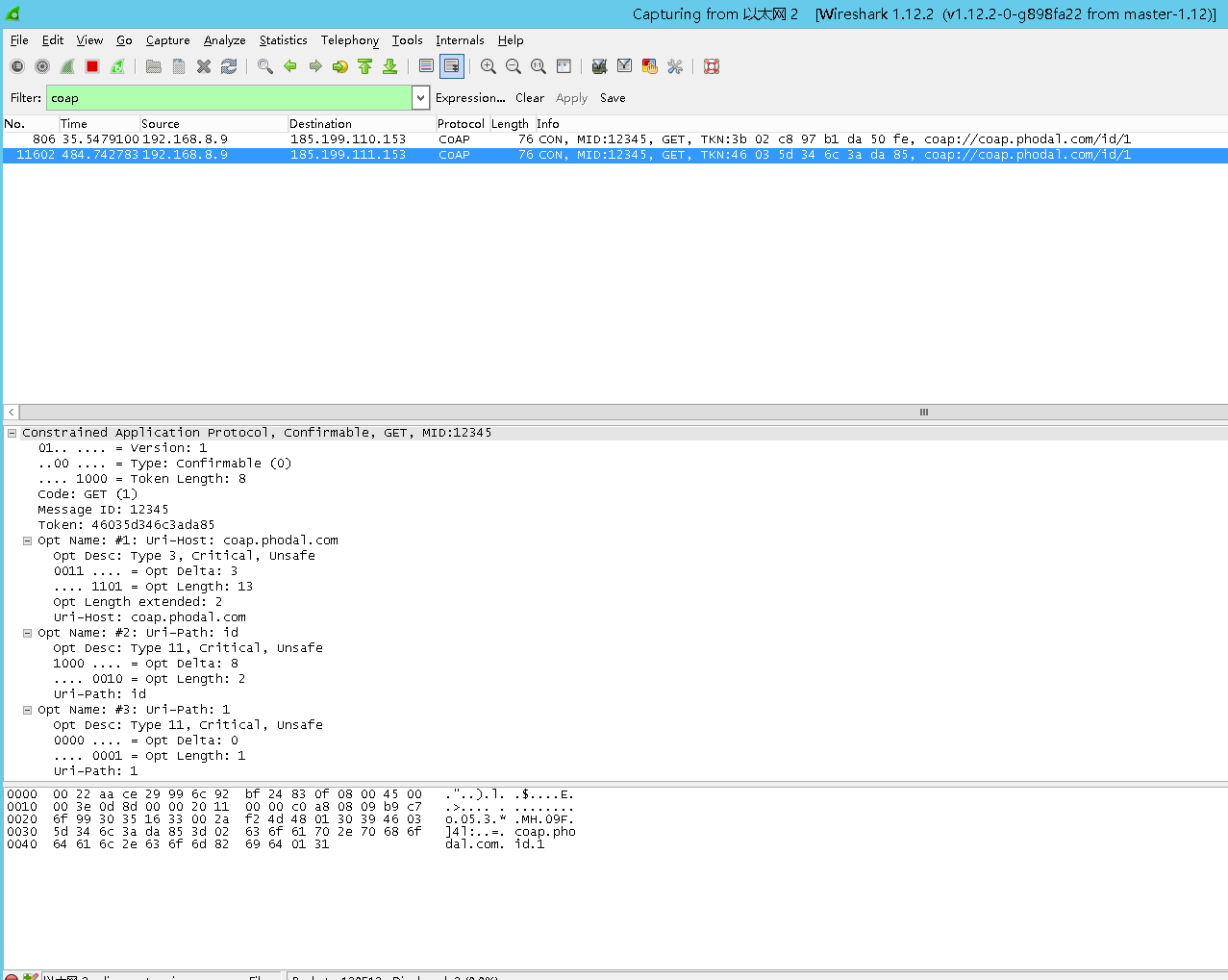This screenshot has width=1228, height=980.
Task: Click the Filter: label button
Action: coord(26,98)
